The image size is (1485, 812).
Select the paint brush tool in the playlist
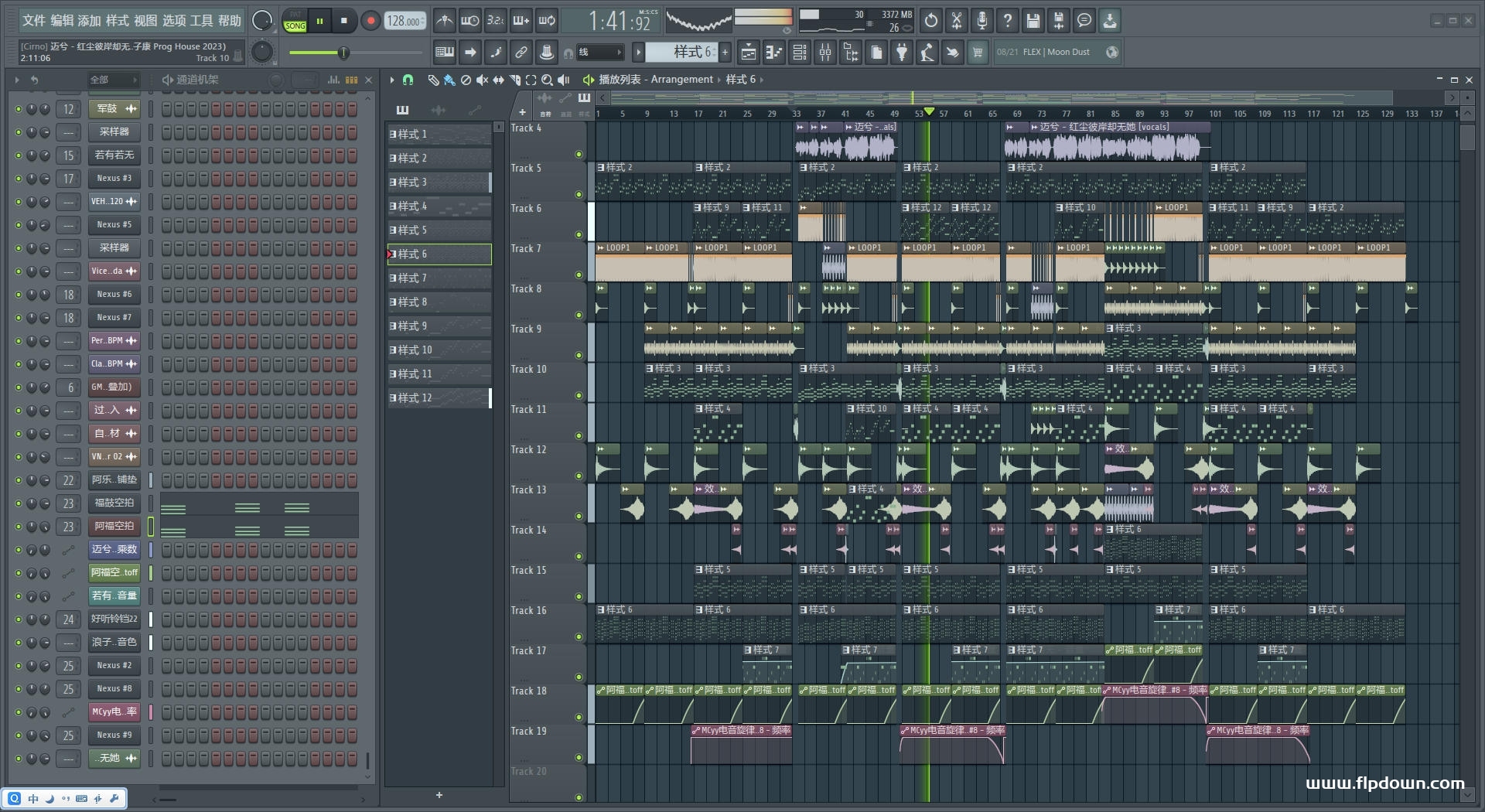point(449,80)
